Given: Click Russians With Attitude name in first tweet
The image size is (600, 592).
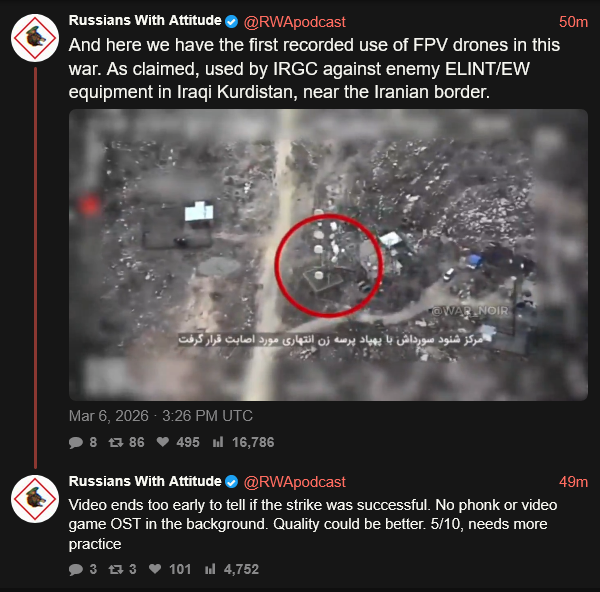Looking at the screenshot, I should (145, 20).
